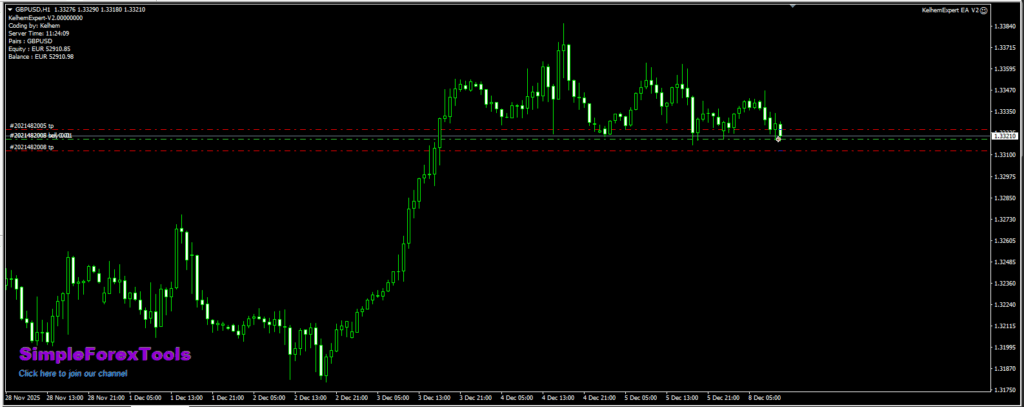Click the Equity EUR 52910.85 info text

[40, 48]
